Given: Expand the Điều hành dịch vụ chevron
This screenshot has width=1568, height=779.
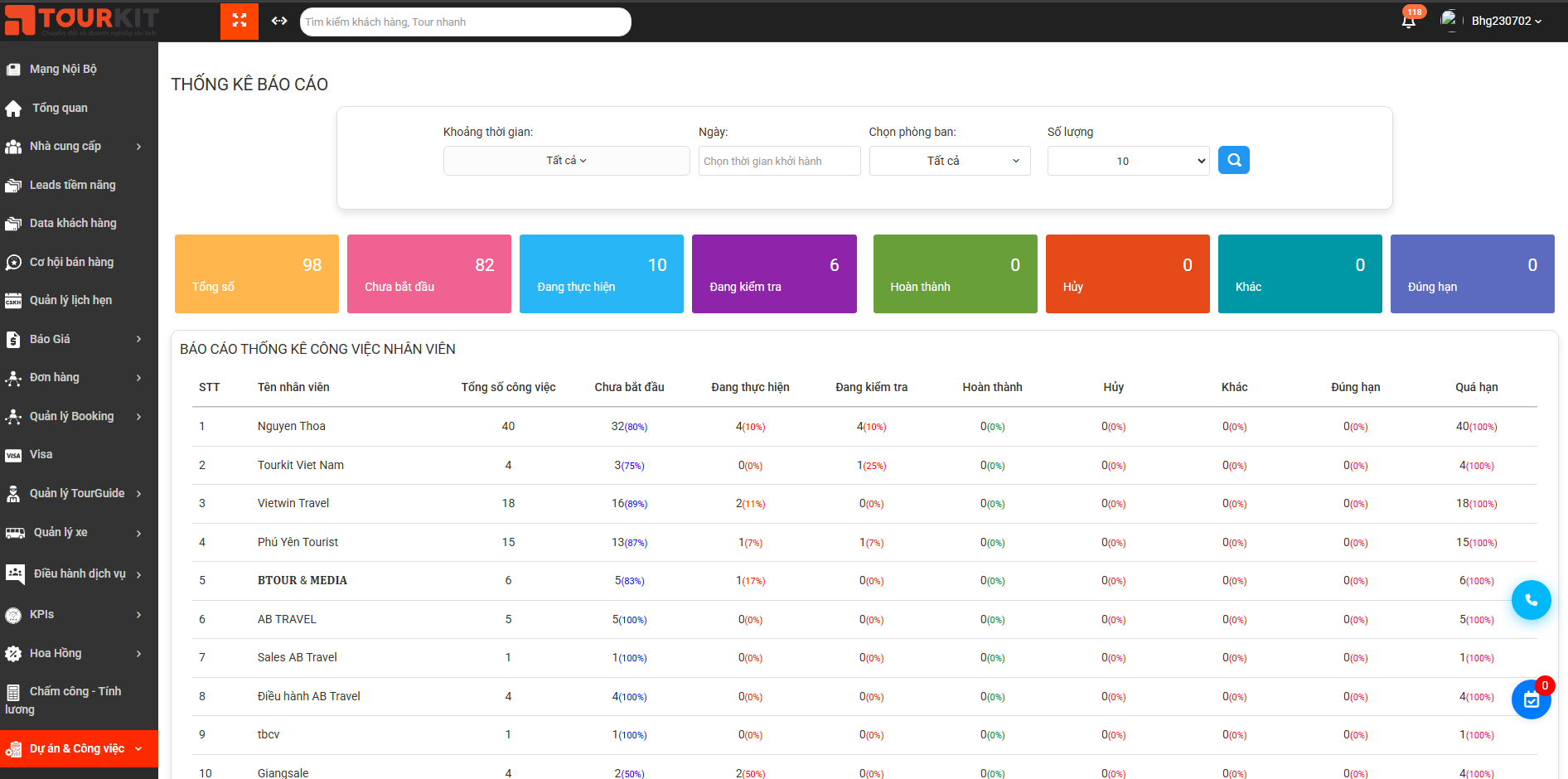Looking at the screenshot, I should [138, 574].
